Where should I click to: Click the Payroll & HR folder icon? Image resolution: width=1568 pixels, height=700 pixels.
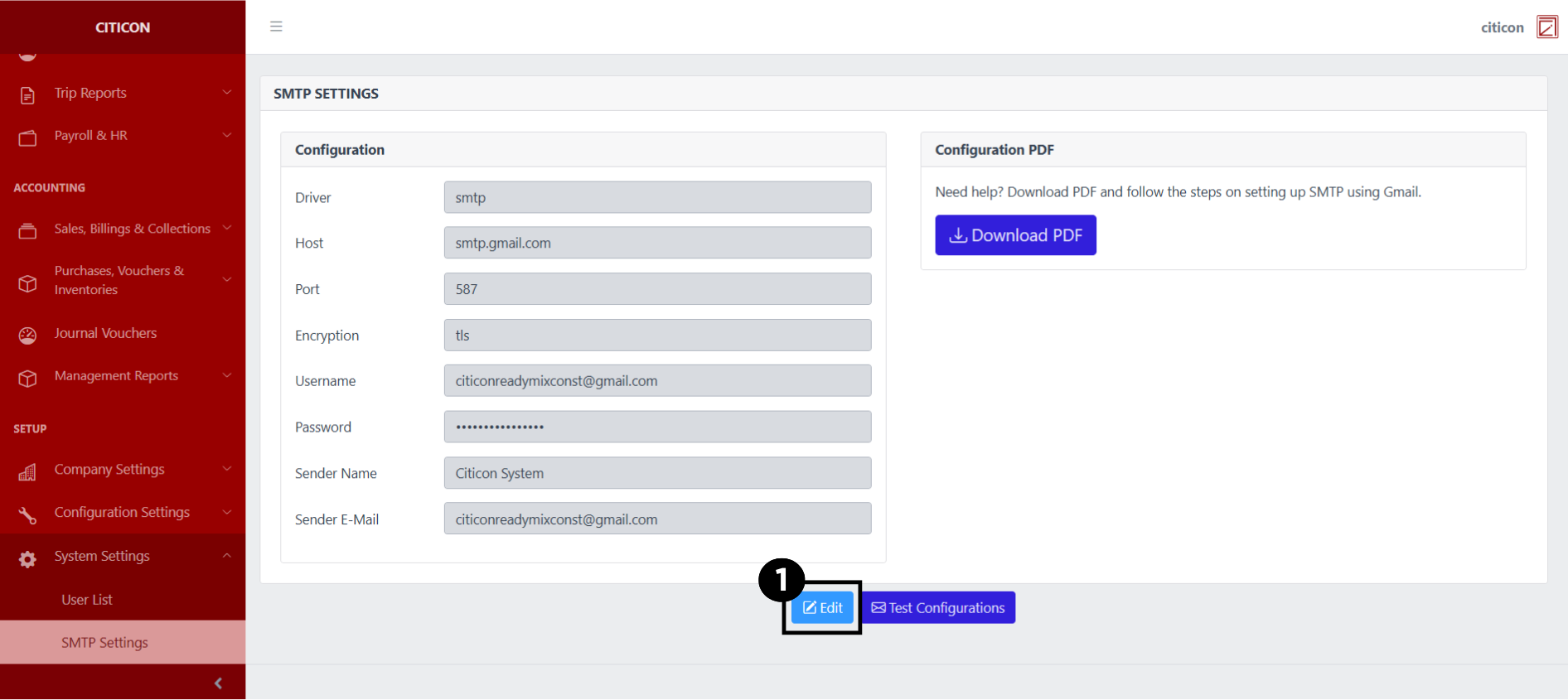click(x=27, y=138)
